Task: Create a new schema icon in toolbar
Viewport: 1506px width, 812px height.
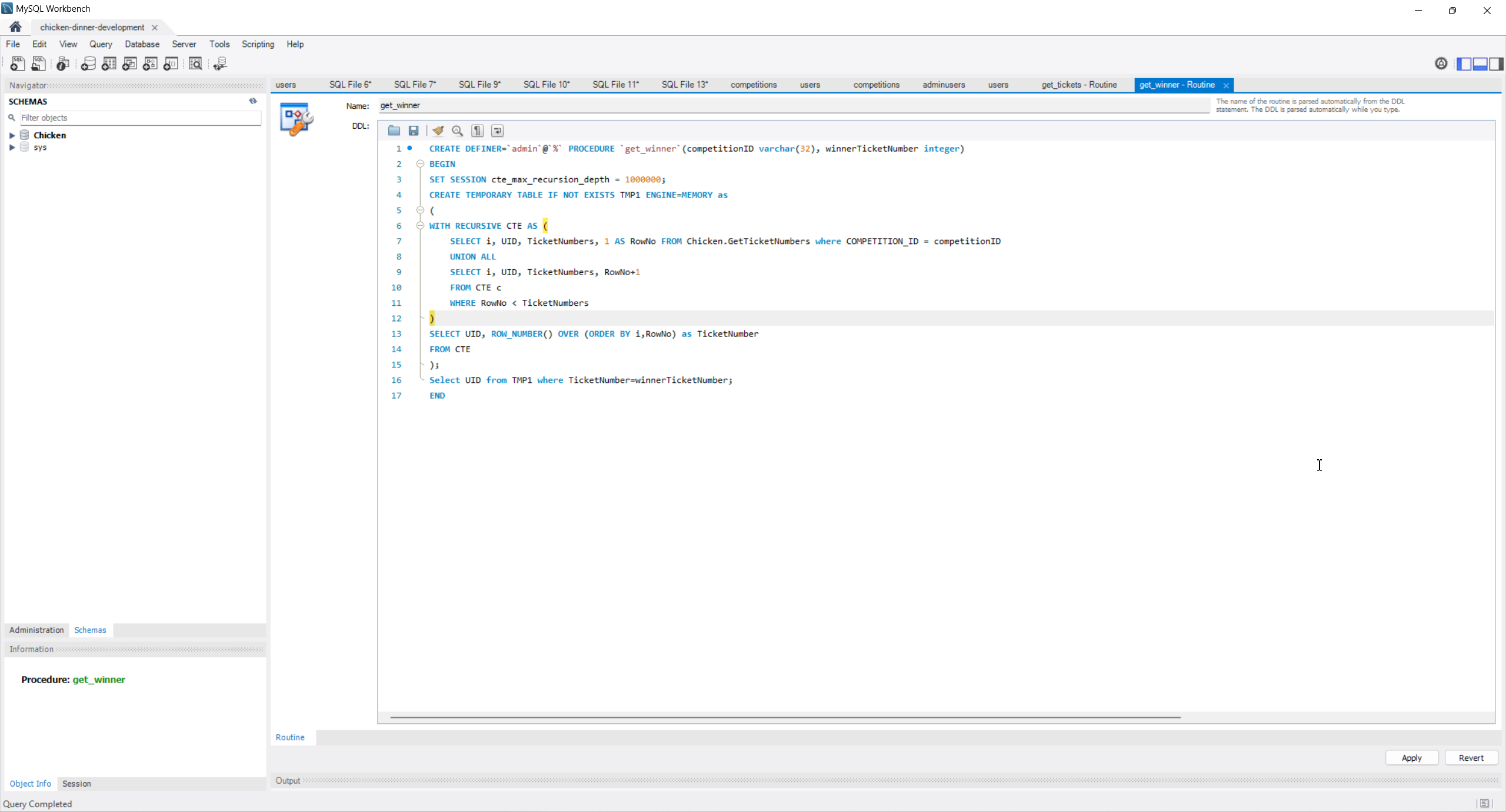Action: coord(88,64)
